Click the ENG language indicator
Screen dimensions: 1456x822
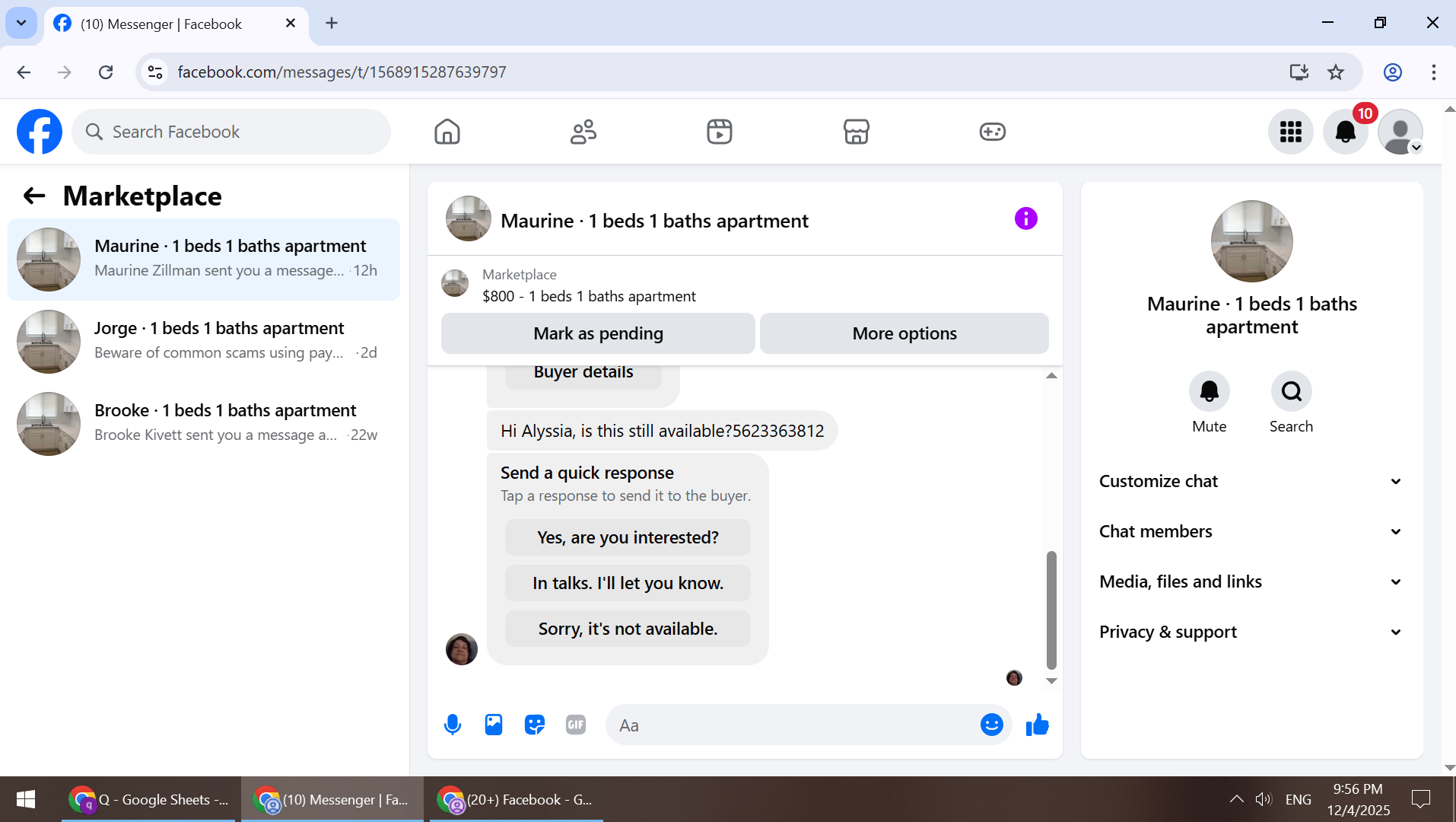pos(1299,799)
